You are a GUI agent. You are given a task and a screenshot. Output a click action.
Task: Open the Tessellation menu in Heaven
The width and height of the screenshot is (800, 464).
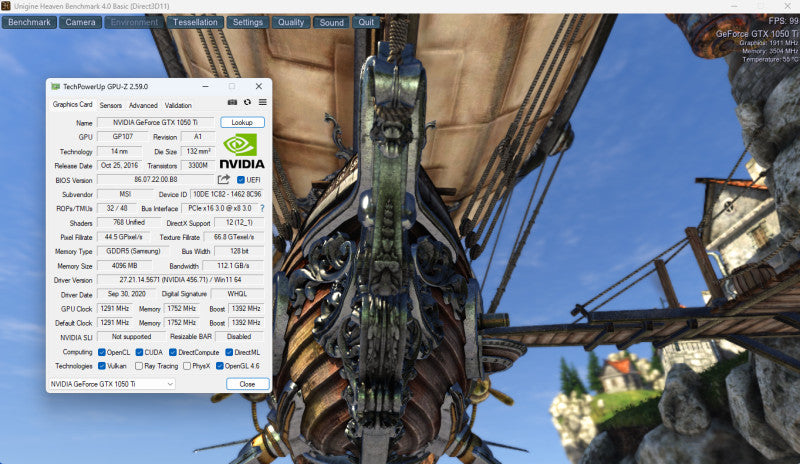tap(195, 22)
